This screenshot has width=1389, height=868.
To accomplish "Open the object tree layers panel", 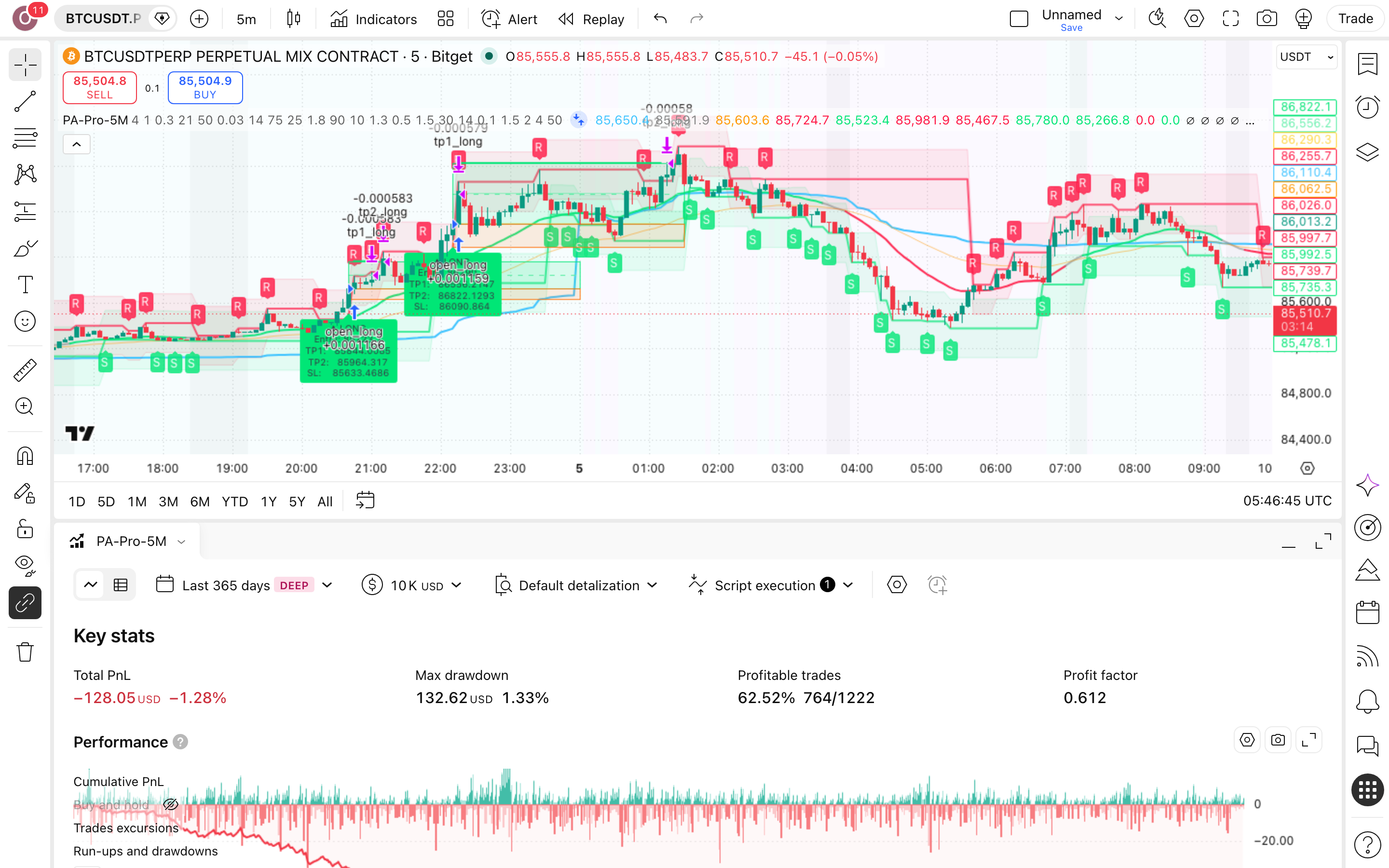I will coord(1367,152).
